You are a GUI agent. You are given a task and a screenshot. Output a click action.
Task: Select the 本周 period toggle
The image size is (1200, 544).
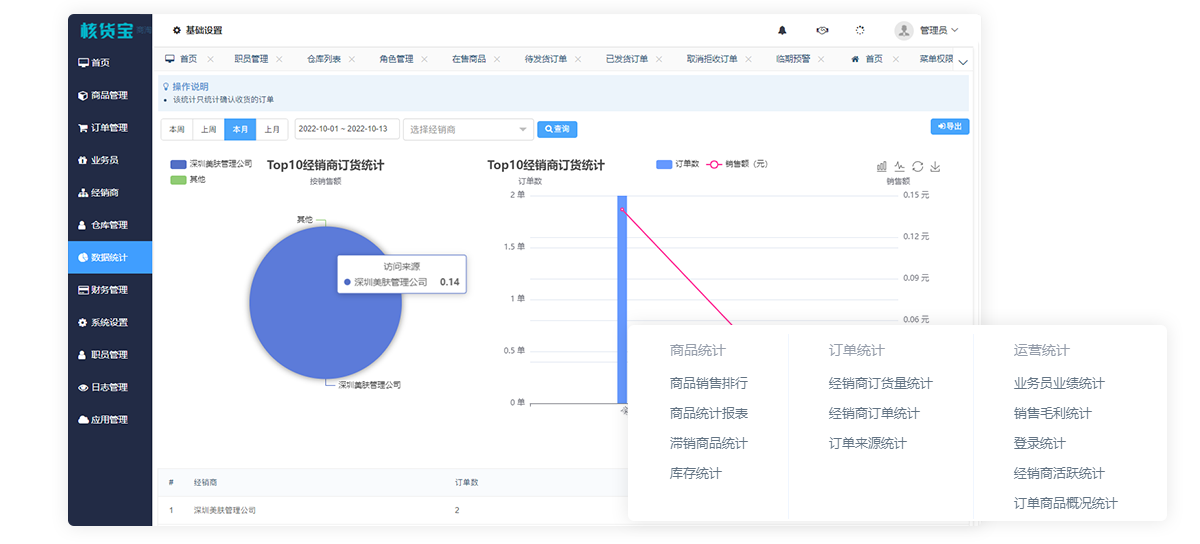[x=177, y=130]
